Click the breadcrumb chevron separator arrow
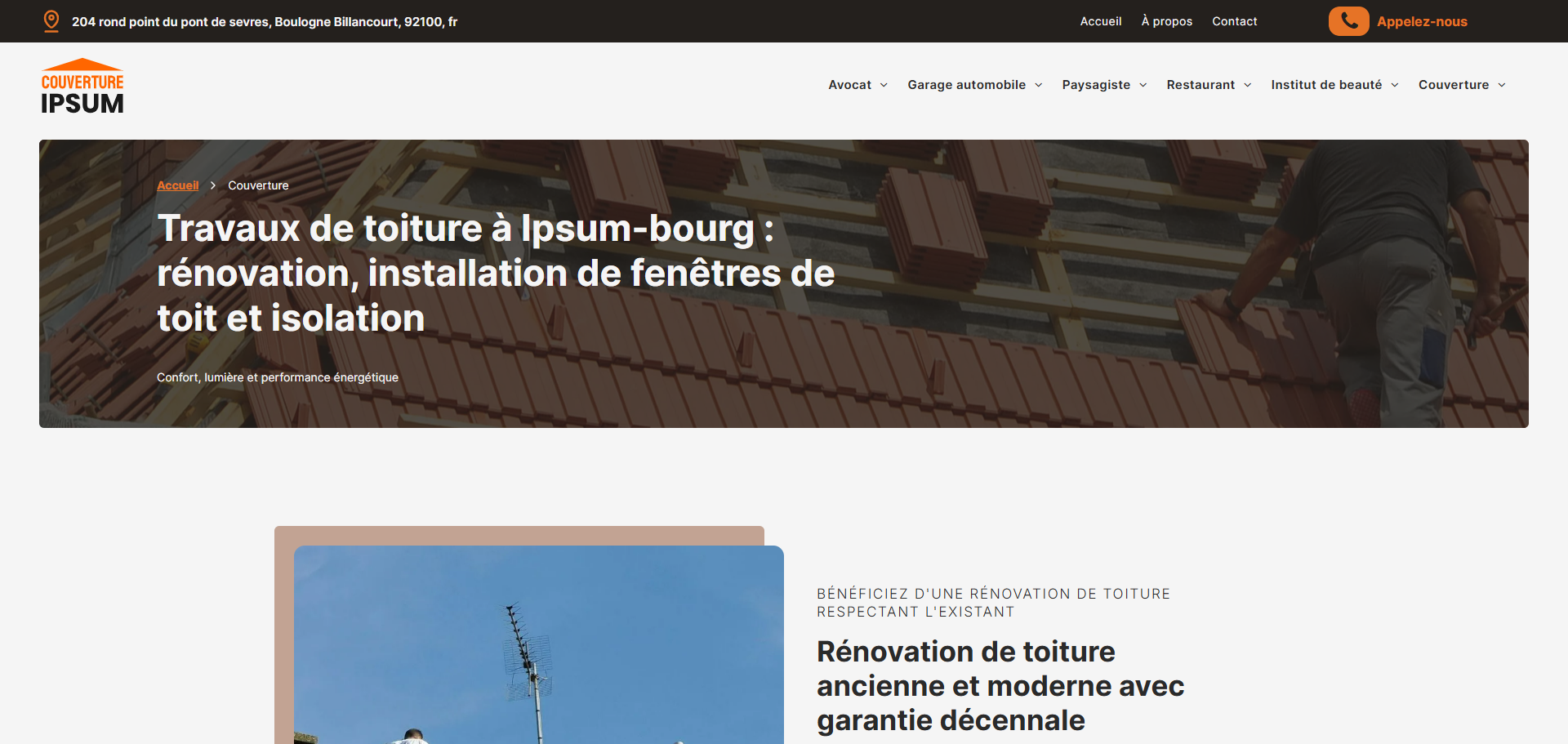 (x=213, y=185)
